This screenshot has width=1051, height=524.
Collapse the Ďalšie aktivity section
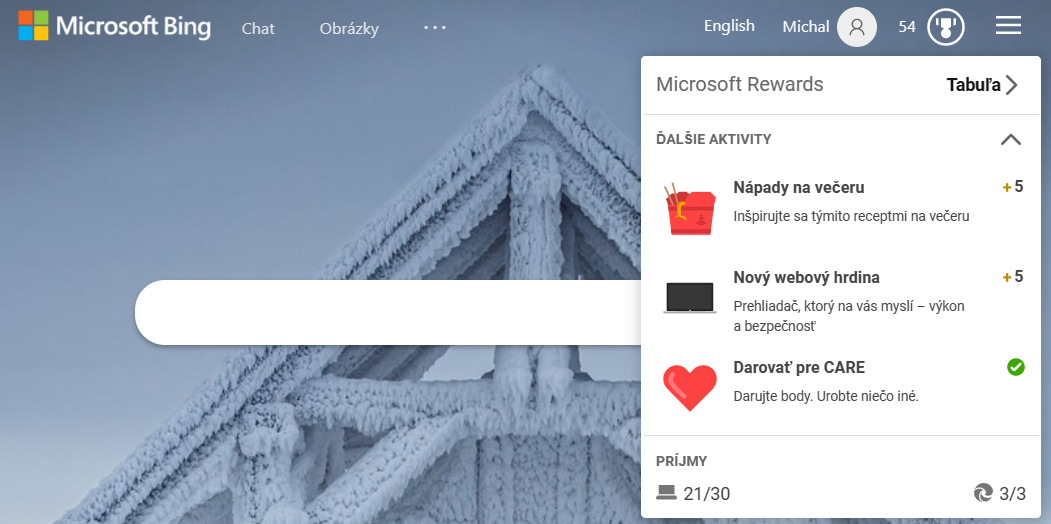tap(1010, 140)
